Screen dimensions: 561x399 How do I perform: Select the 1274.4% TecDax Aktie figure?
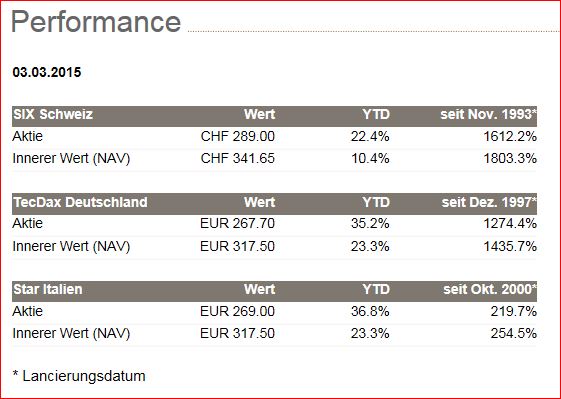tap(510, 223)
